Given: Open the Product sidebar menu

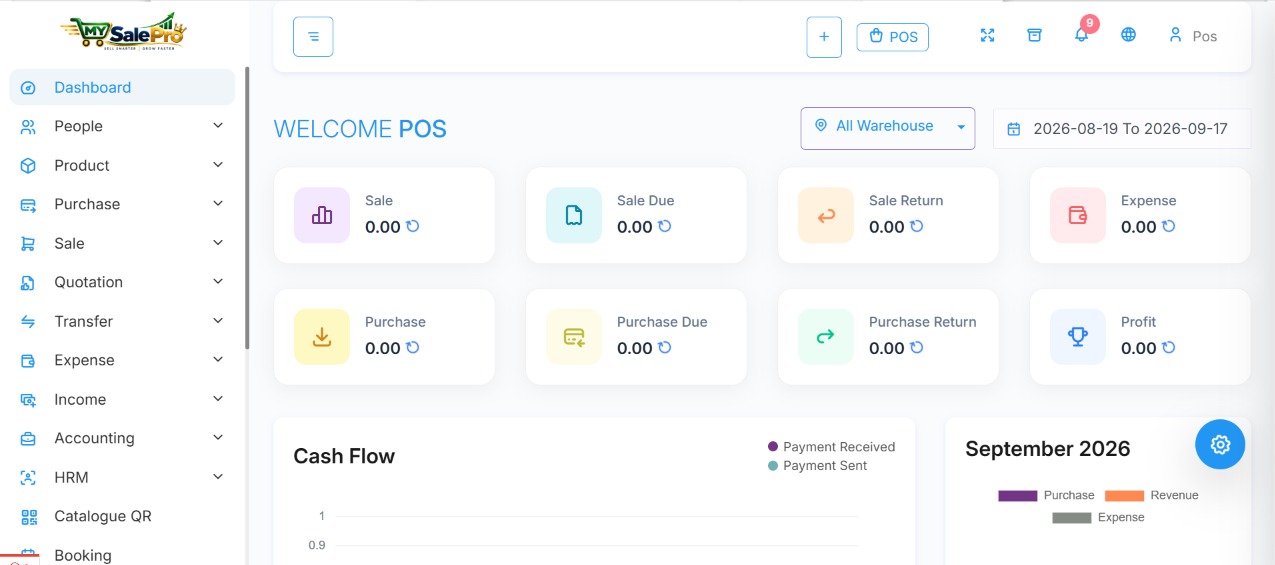Looking at the screenshot, I should tap(122, 165).
